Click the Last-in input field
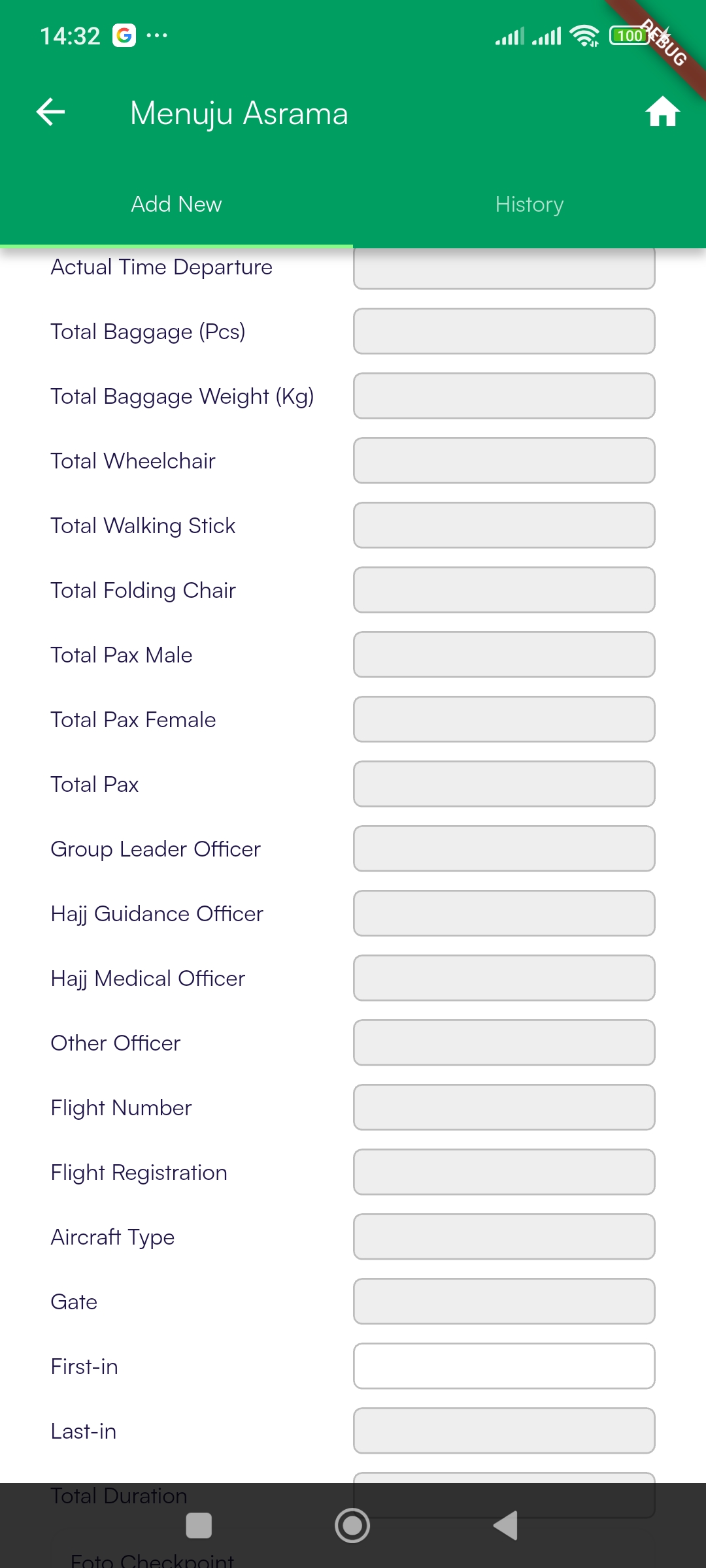Screen dimensions: 706x1568 [504, 1431]
